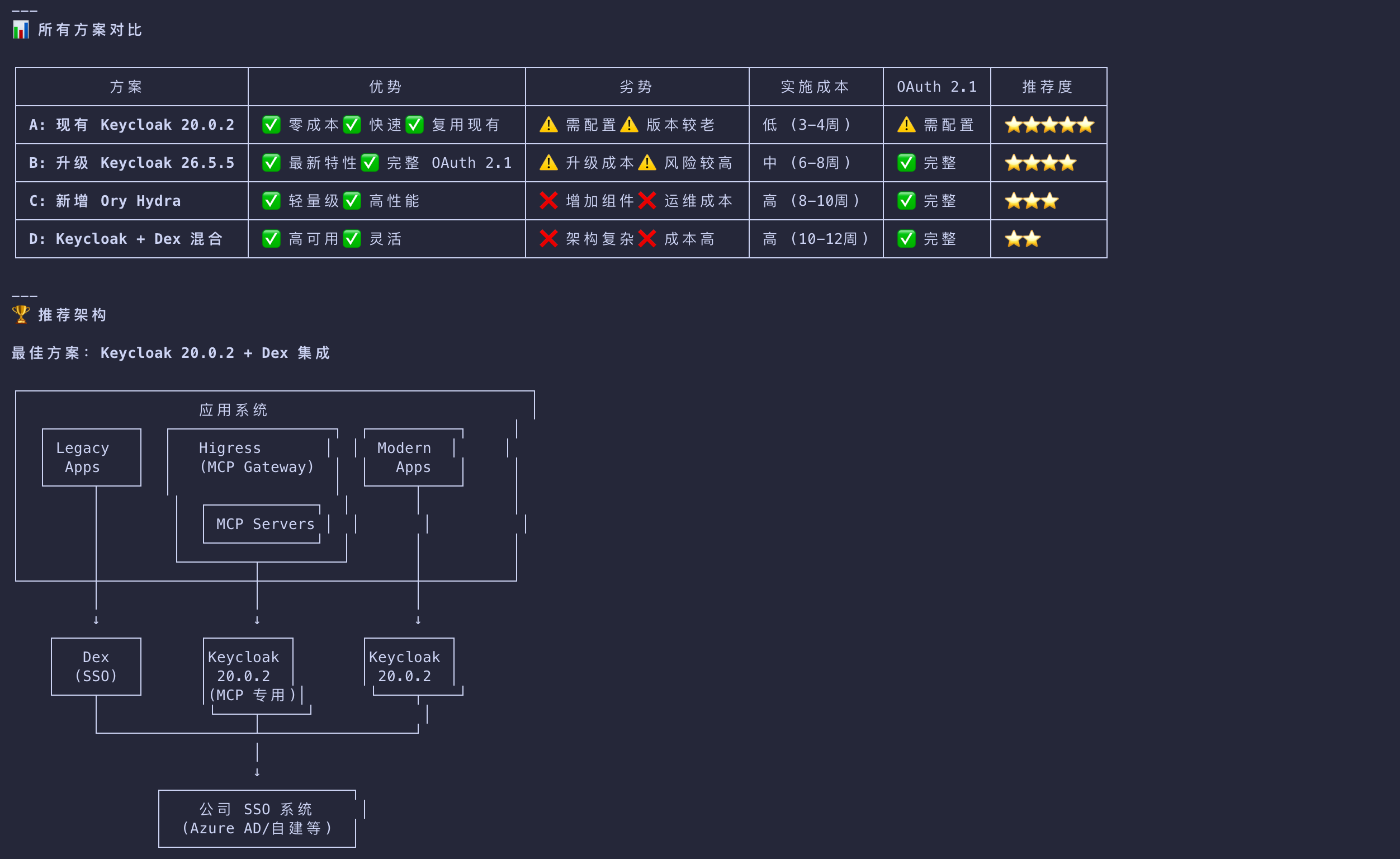Click the trophy emoji icon
The height and width of the screenshot is (859, 1400).
(21, 314)
